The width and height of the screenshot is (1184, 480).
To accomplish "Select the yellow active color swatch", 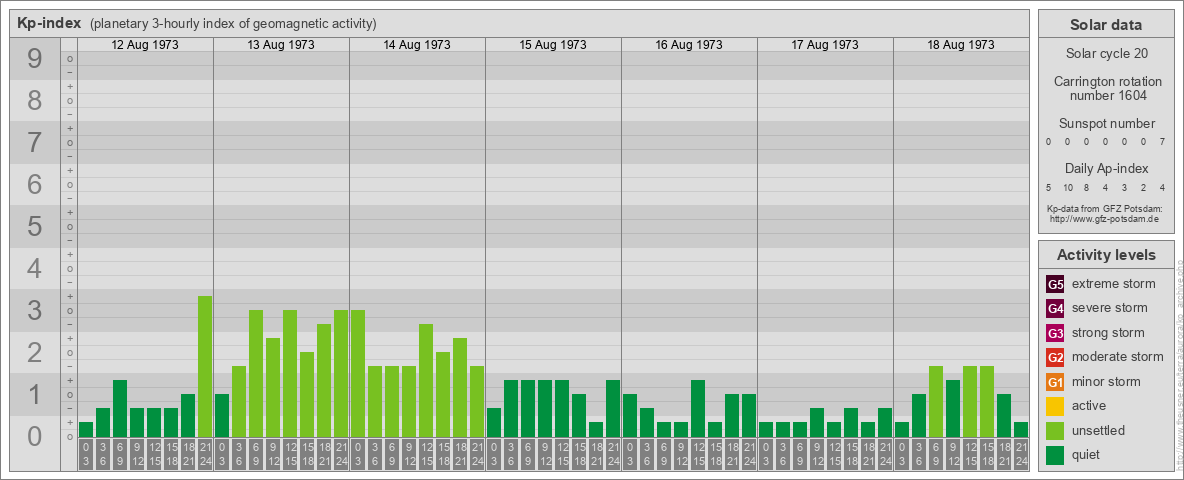I will (1055, 406).
